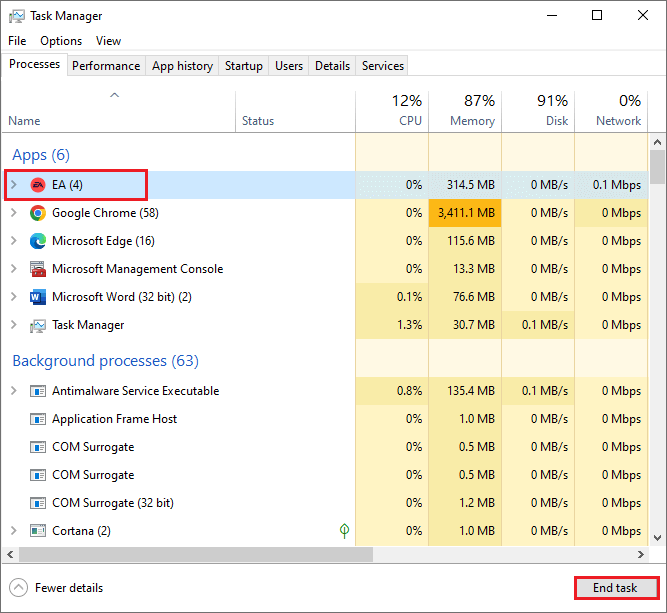Select the Cortana (2) process row
Screen dimensions: 667x613
click(x=325, y=531)
